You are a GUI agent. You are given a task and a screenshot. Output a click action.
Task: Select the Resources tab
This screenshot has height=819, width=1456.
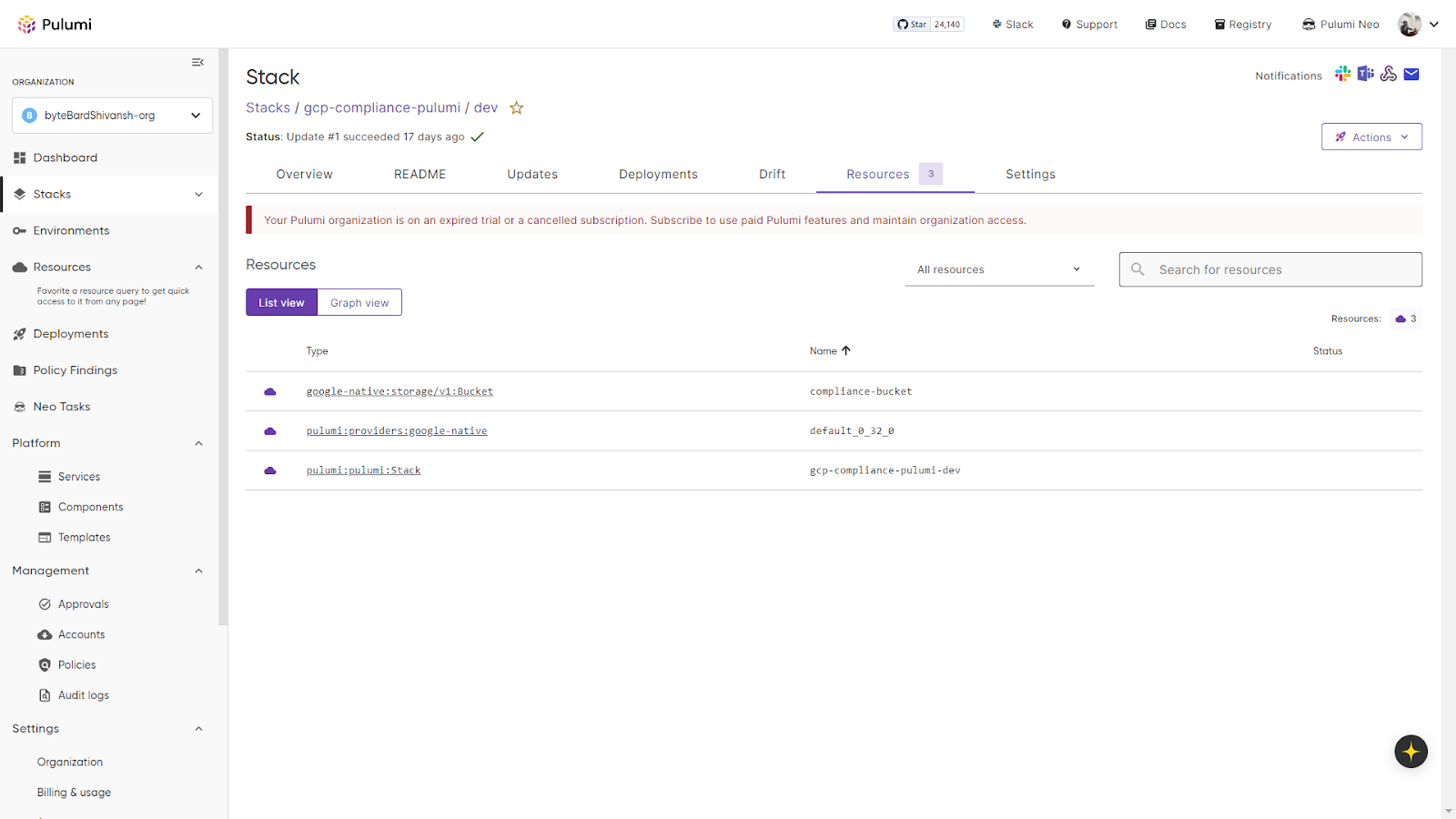(895, 174)
